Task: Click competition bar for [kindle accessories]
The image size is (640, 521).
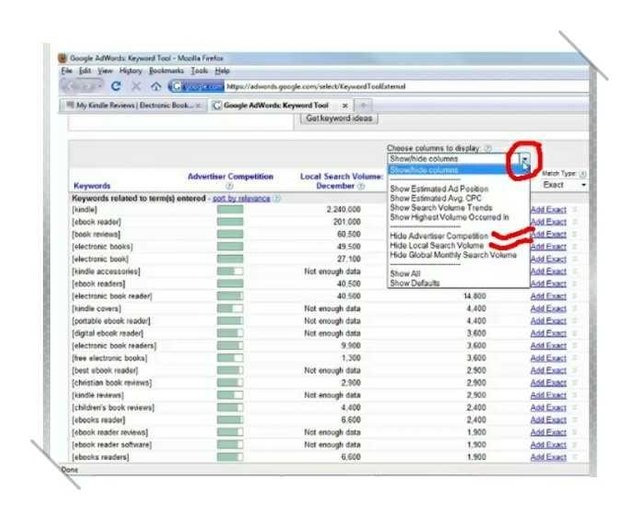Action: (230, 272)
